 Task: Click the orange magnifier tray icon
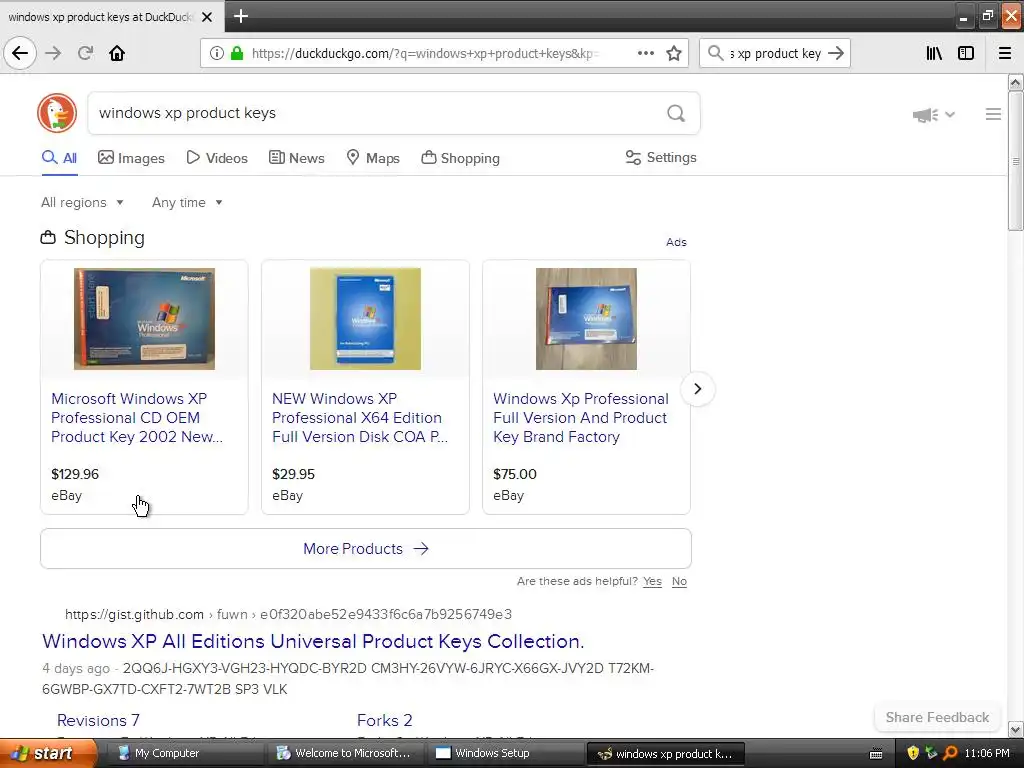click(x=950, y=753)
